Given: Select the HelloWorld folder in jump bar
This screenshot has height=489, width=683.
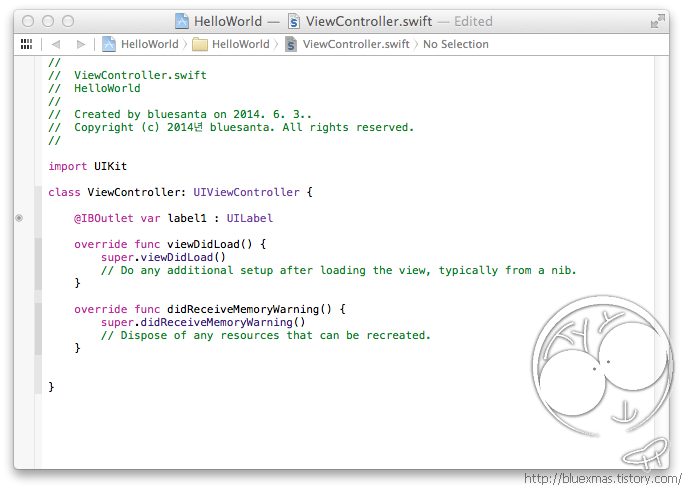Looking at the screenshot, I should pos(231,44).
